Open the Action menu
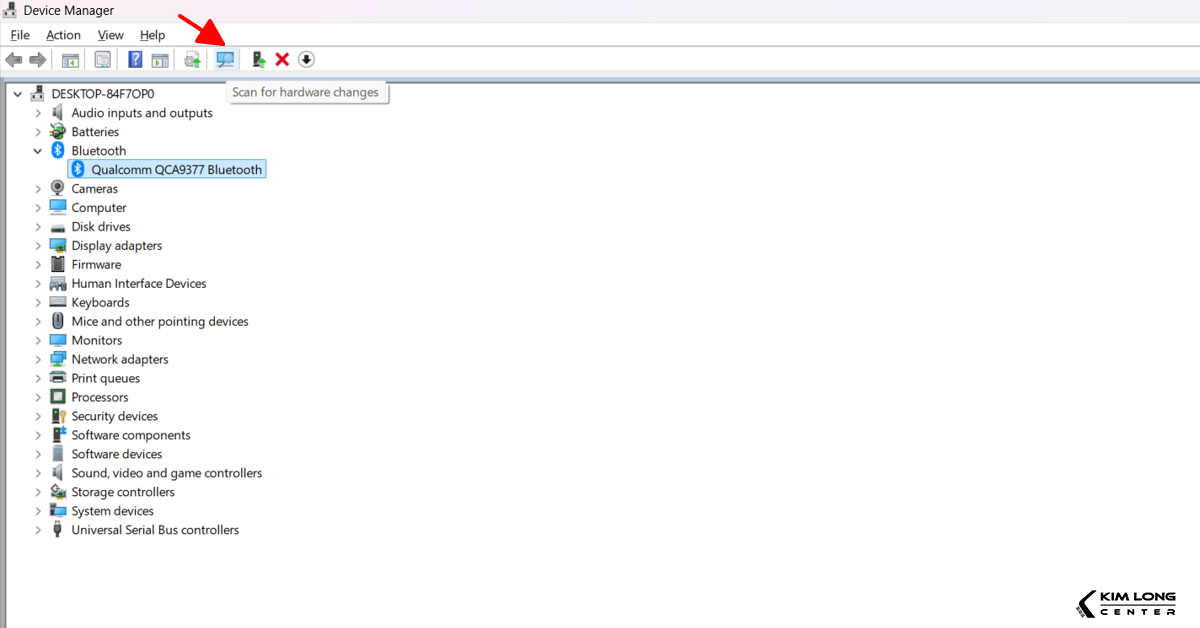 [63, 34]
